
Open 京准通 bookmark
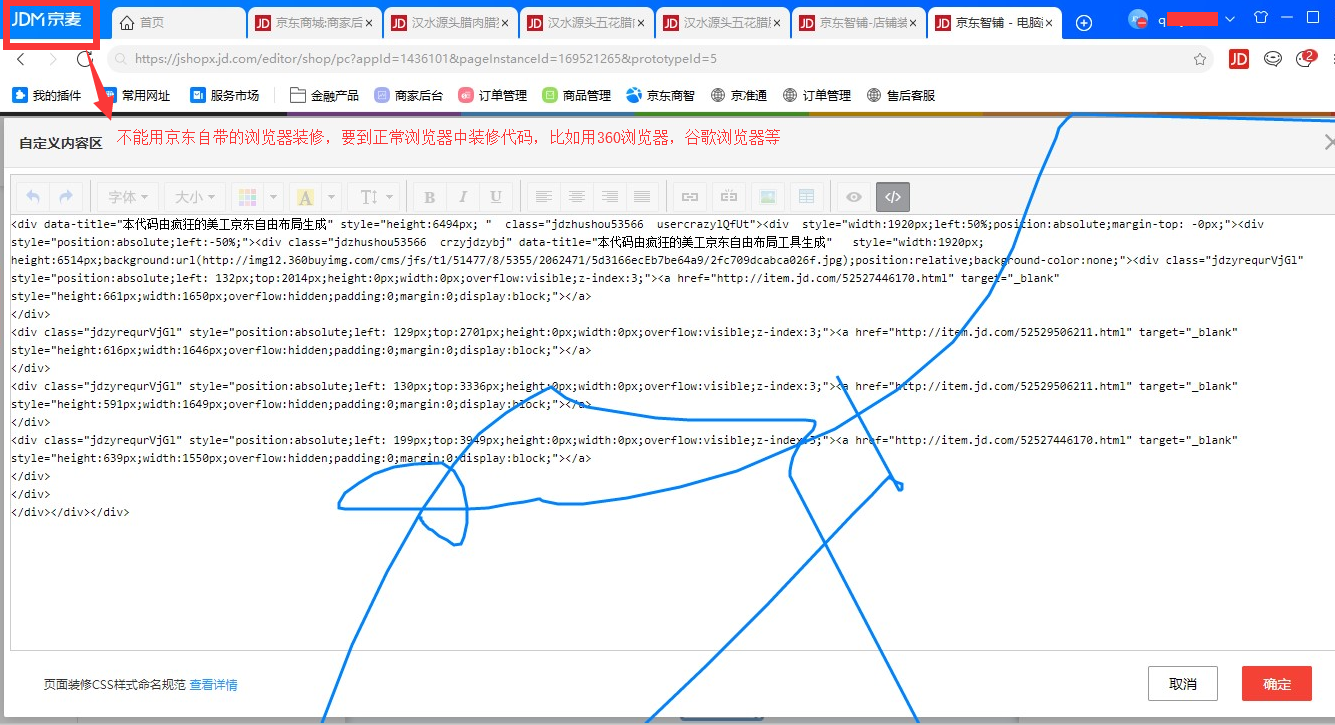point(739,96)
